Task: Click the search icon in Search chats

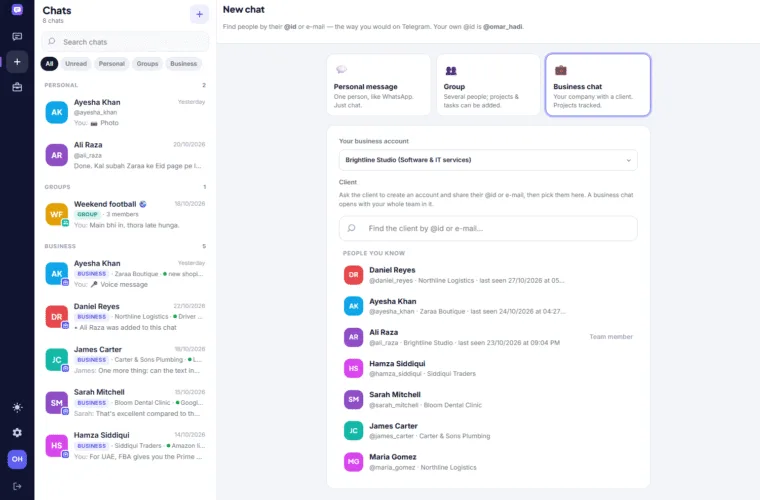Action: click(x=52, y=42)
